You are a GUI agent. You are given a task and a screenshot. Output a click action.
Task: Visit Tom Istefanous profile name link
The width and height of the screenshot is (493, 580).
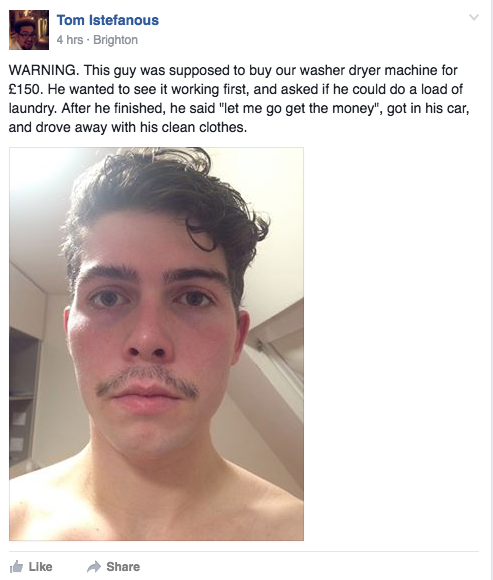[x=108, y=20]
